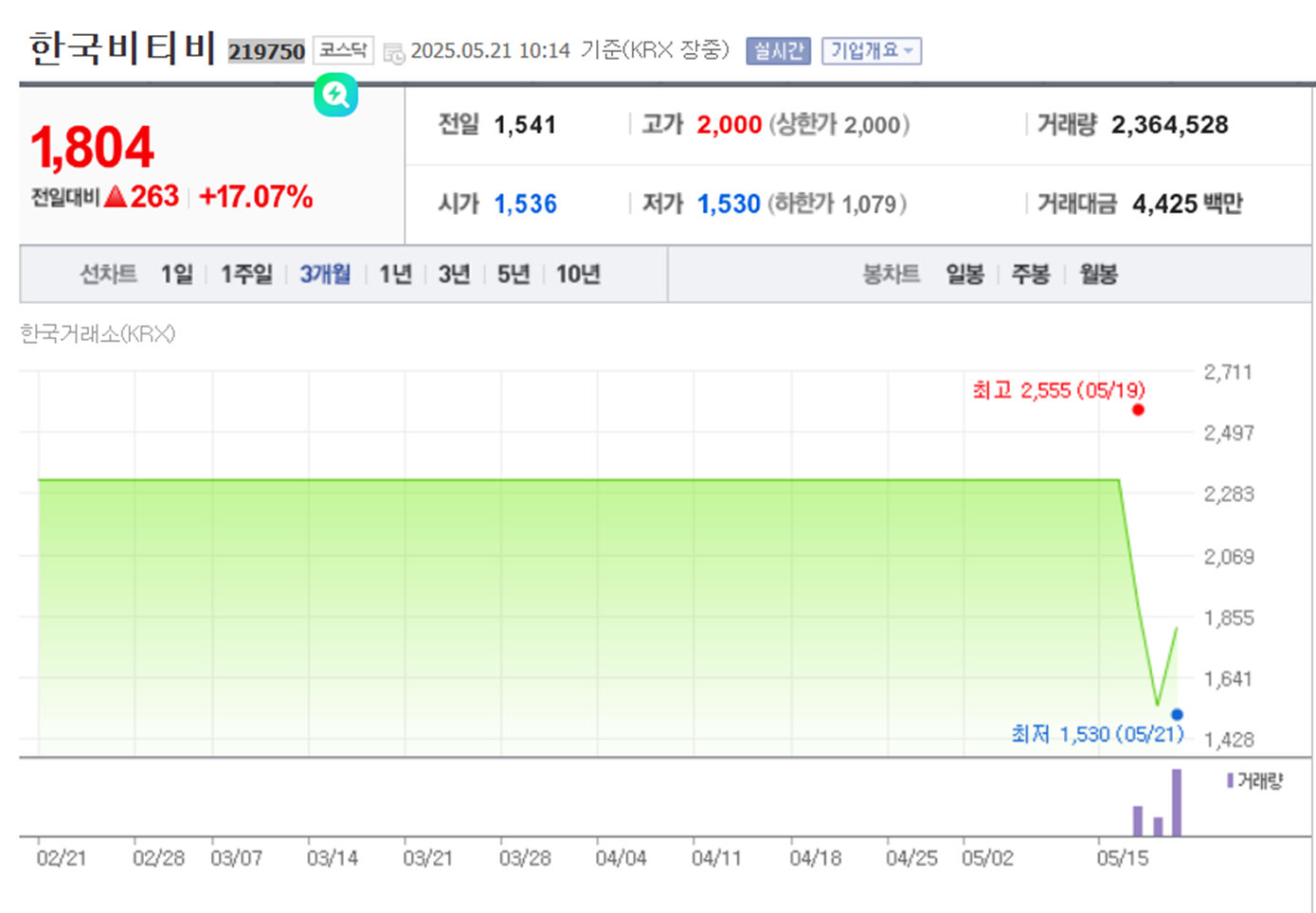Screen dimensions: 1316x913
Task: Click the 상한가 2,000 upper limit text
Action: tap(839, 125)
